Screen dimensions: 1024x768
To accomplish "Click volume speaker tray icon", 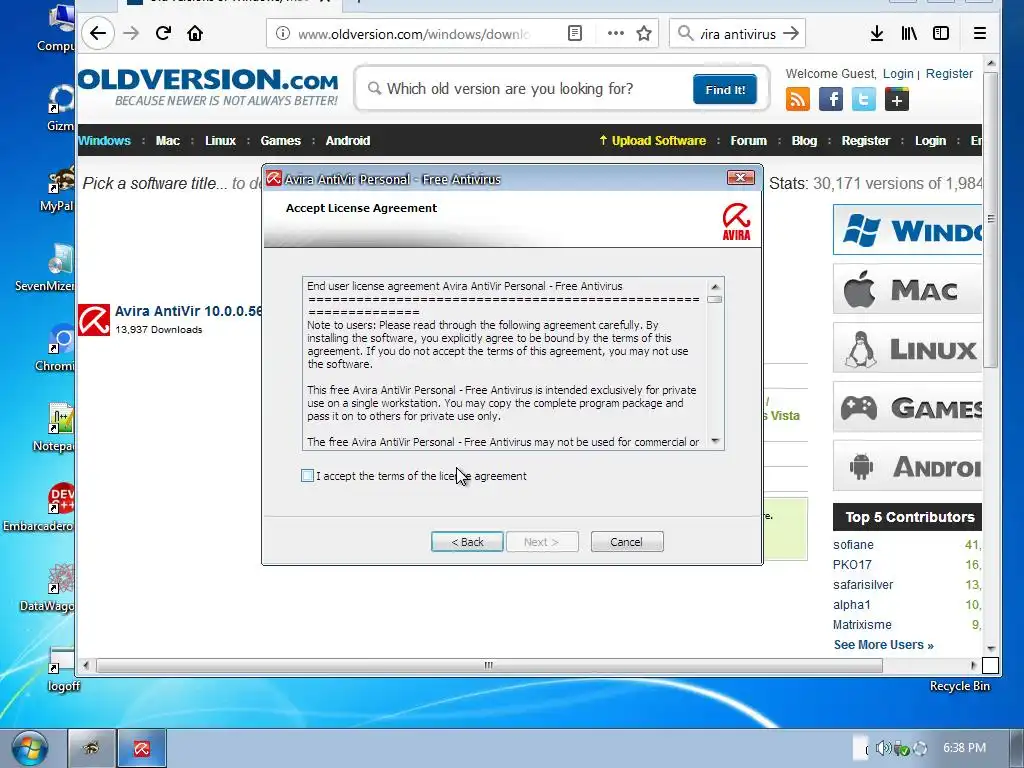I will 884,748.
